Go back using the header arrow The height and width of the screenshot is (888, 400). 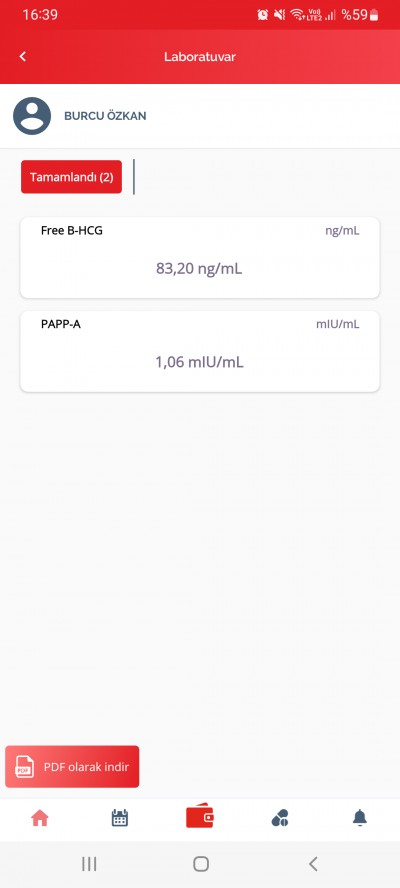click(23, 56)
